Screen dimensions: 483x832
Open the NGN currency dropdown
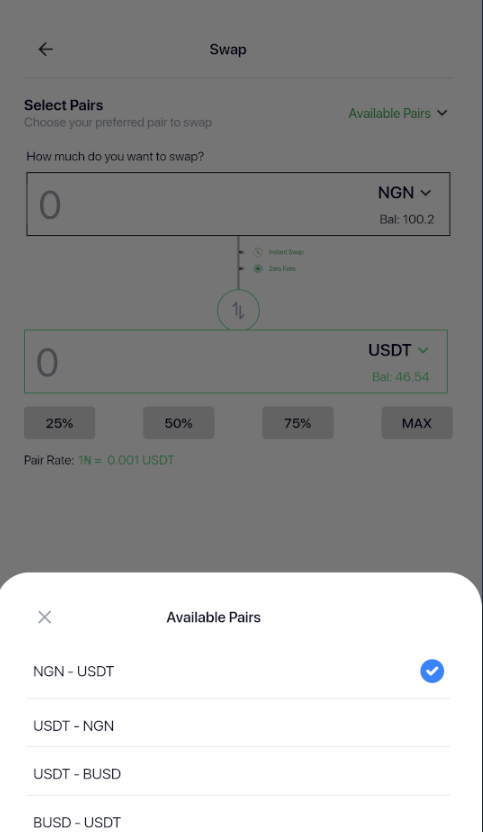[404, 193]
